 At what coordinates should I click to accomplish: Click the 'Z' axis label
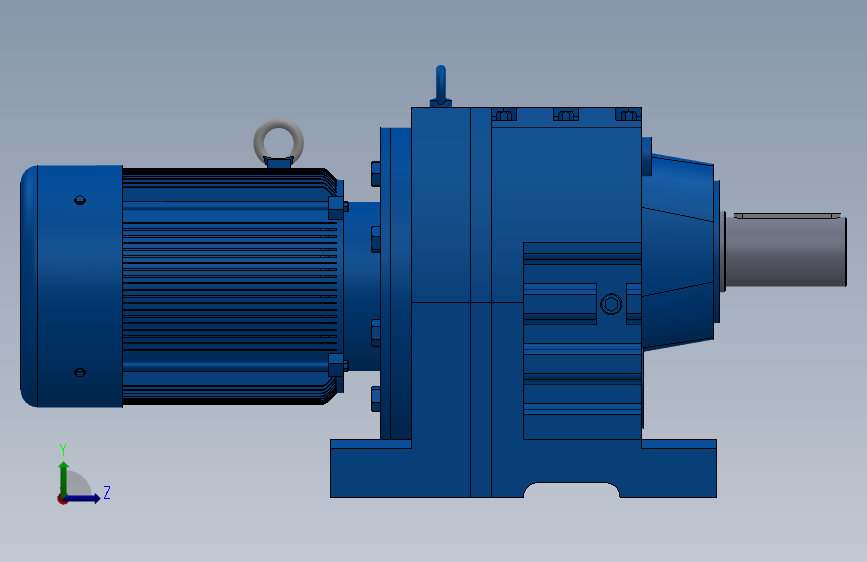pos(107,492)
